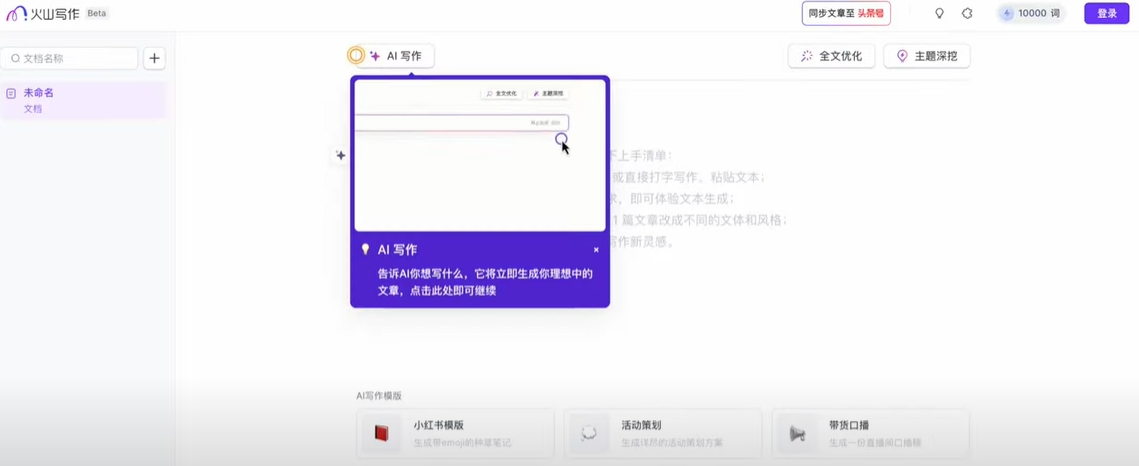Click the sparkle icon beside editor line
Image resolution: width=1139 pixels, height=466 pixels.
tap(341, 155)
